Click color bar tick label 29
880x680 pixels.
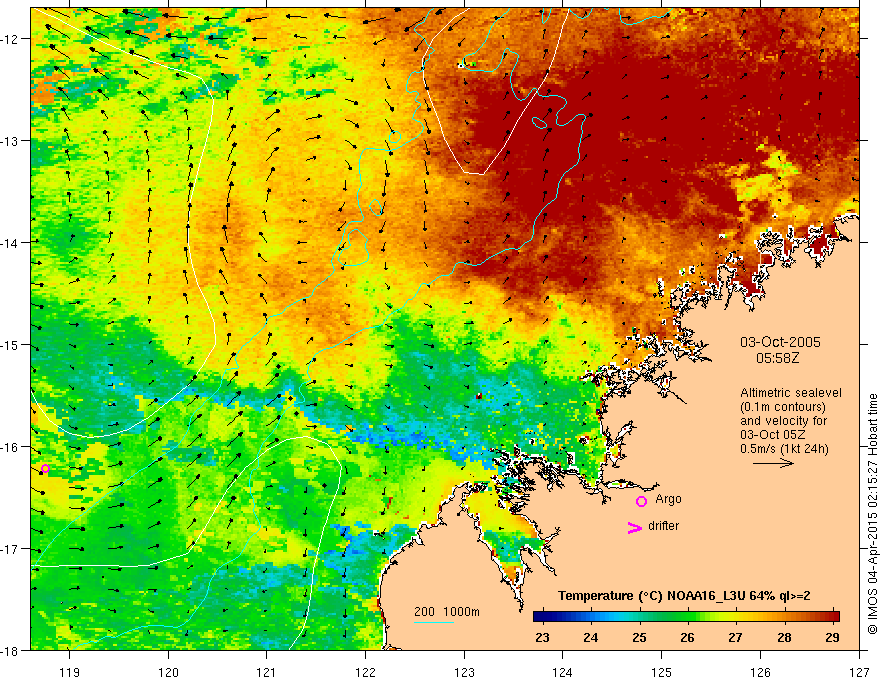coord(832,637)
